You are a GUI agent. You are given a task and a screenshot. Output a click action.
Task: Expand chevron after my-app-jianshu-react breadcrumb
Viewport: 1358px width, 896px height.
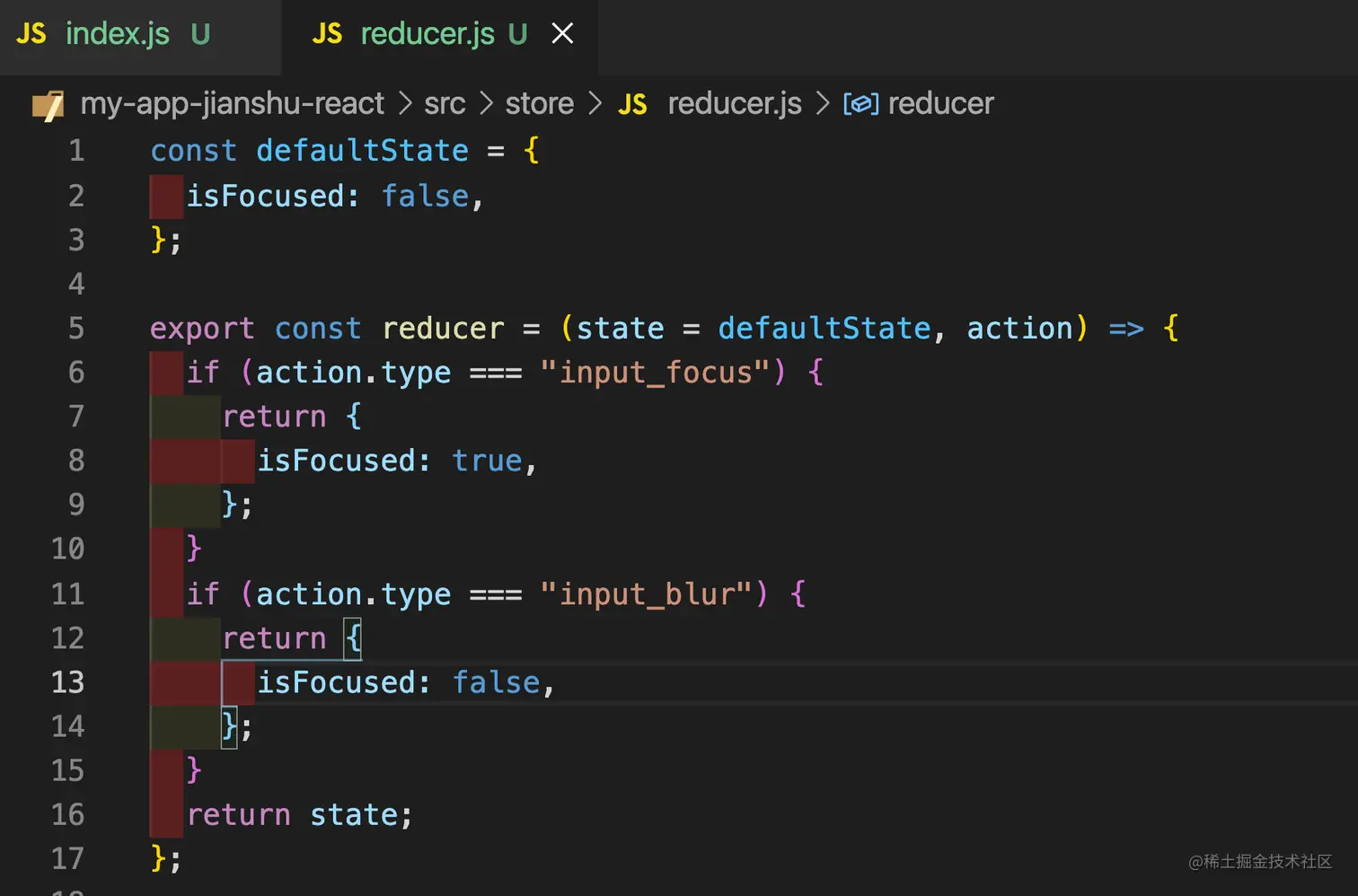tap(405, 104)
